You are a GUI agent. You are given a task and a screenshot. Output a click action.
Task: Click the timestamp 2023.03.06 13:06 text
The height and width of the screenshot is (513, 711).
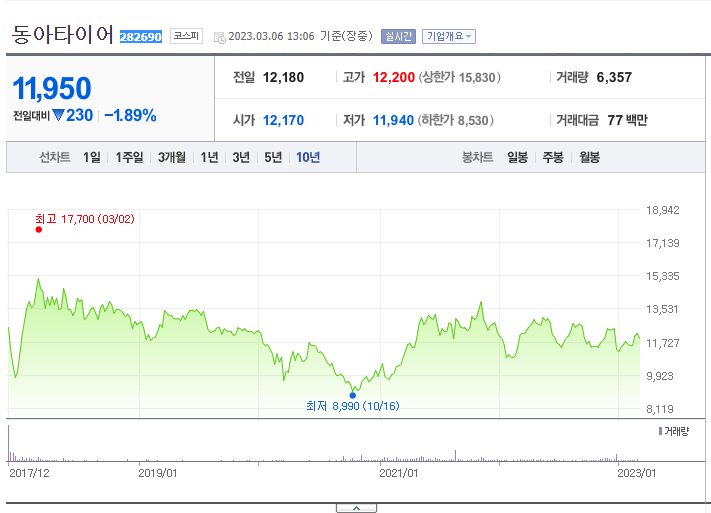(x=271, y=36)
